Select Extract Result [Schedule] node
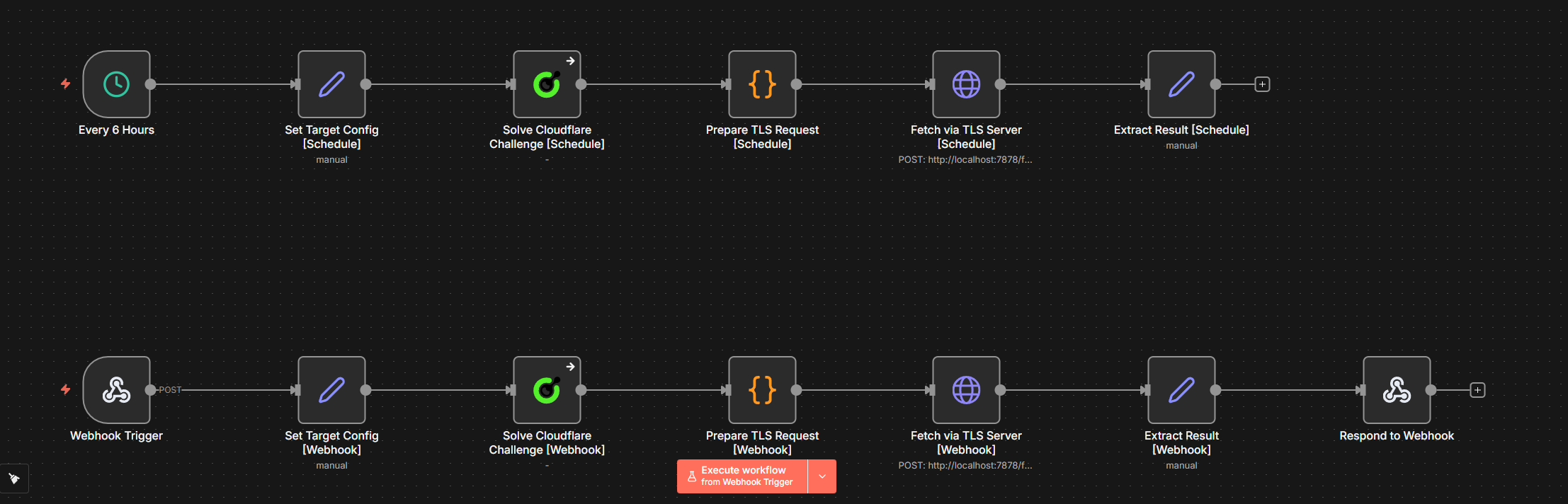The width and height of the screenshot is (1568, 504). 1181,84
